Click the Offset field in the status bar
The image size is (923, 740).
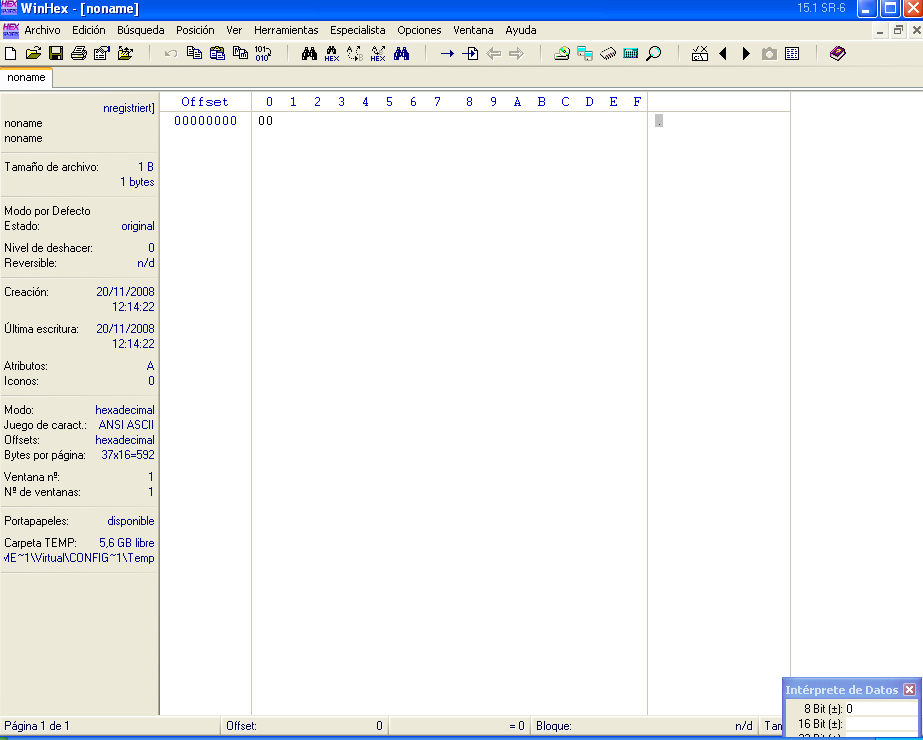(305, 726)
